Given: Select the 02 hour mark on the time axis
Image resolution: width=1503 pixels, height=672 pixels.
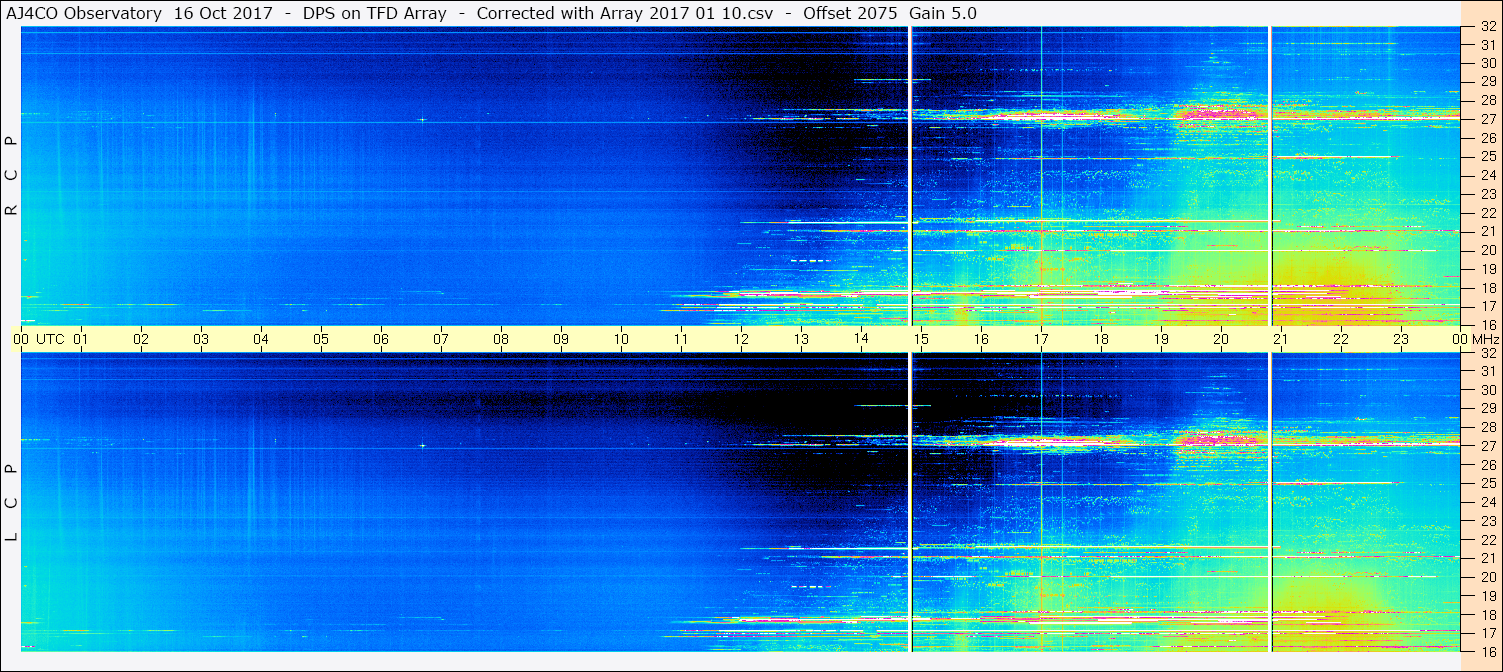Looking at the screenshot, I should (141, 339).
